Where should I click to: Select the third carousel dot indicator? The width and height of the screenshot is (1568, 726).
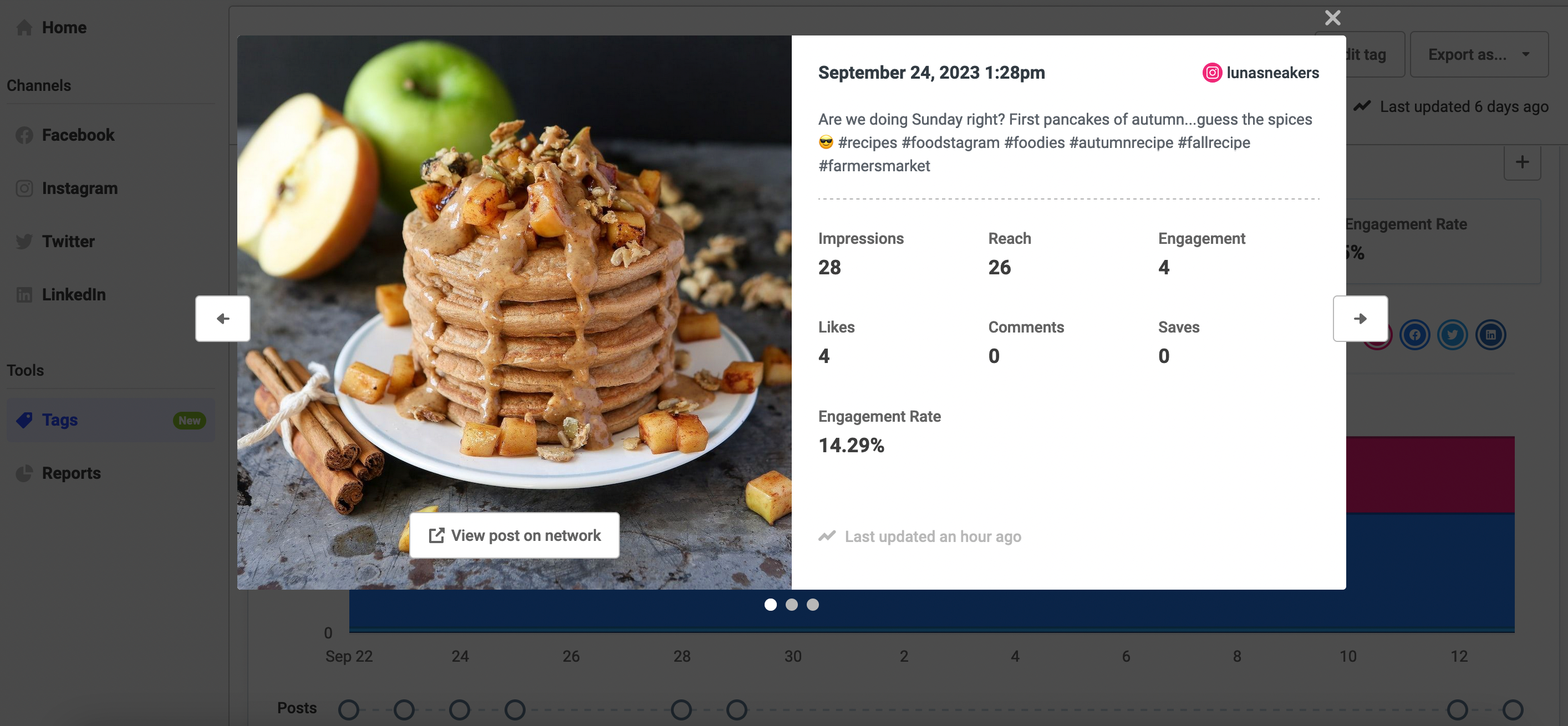[x=812, y=604]
